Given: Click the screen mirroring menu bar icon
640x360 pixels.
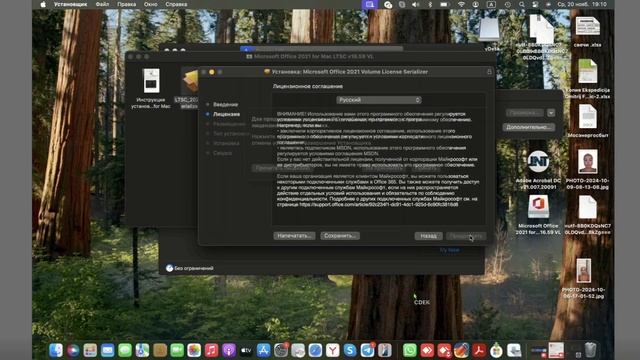Looking at the screenshot, I should pyautogui.click(x=370, y=4).
